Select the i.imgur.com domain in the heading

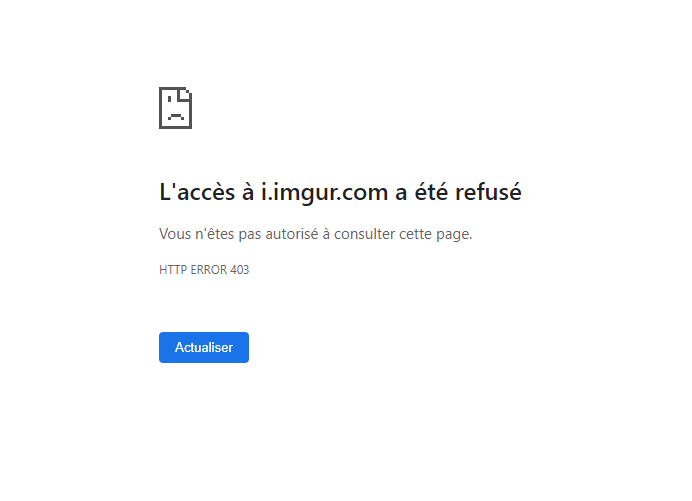(x=322, y=192)
